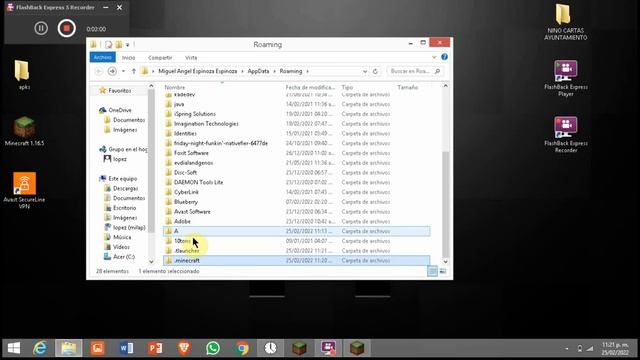Open the Compartir ribbon tab

tap(160, 58)
